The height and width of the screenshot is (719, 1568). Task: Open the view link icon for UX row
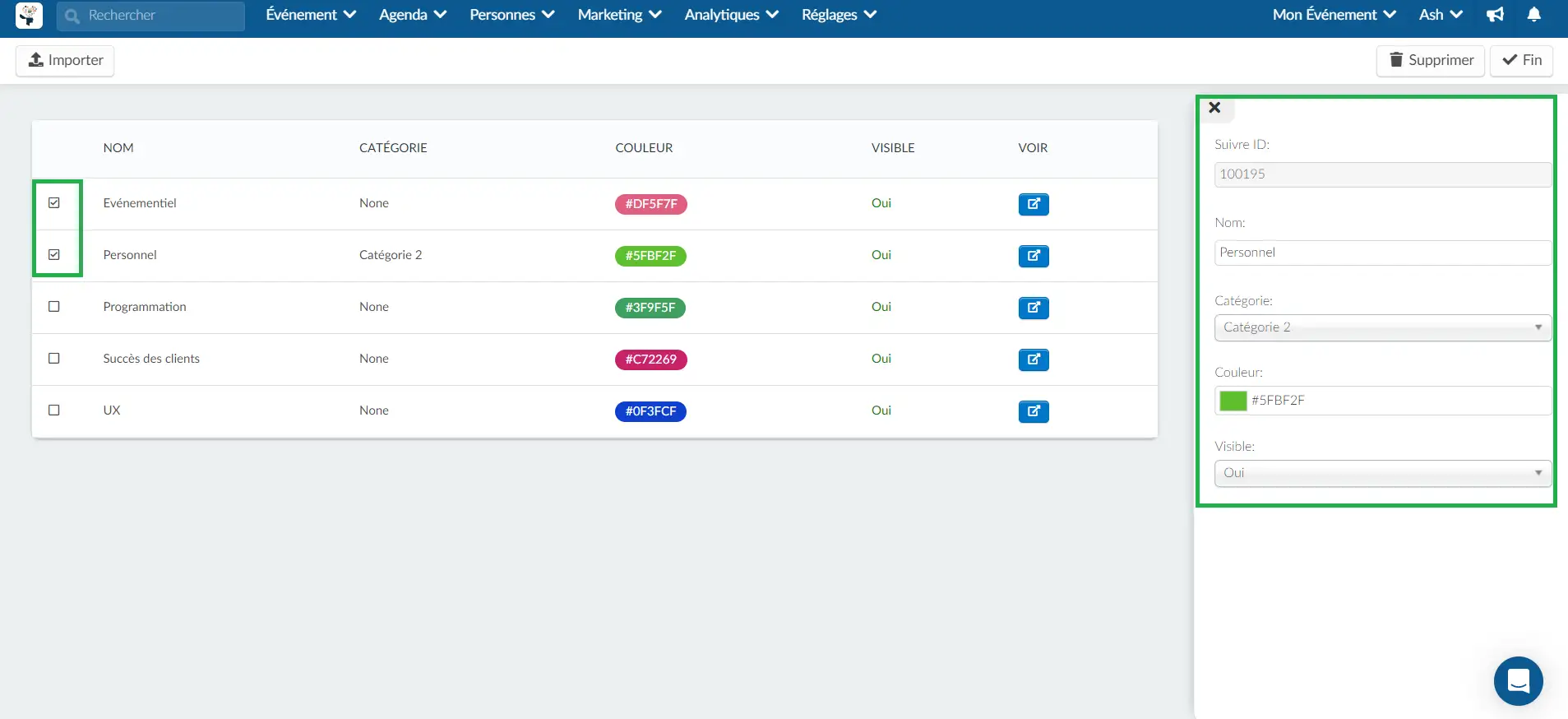[1034, 411]
